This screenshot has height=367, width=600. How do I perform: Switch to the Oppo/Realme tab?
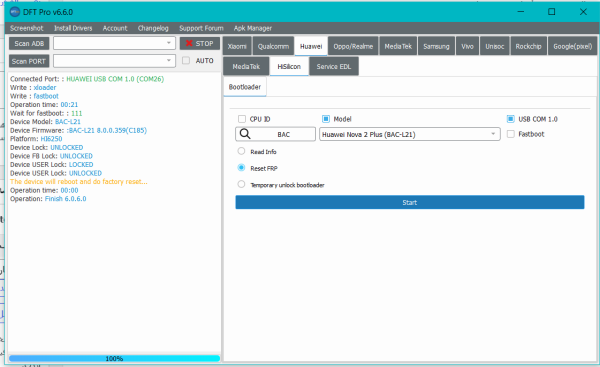(x=353, y=46)
